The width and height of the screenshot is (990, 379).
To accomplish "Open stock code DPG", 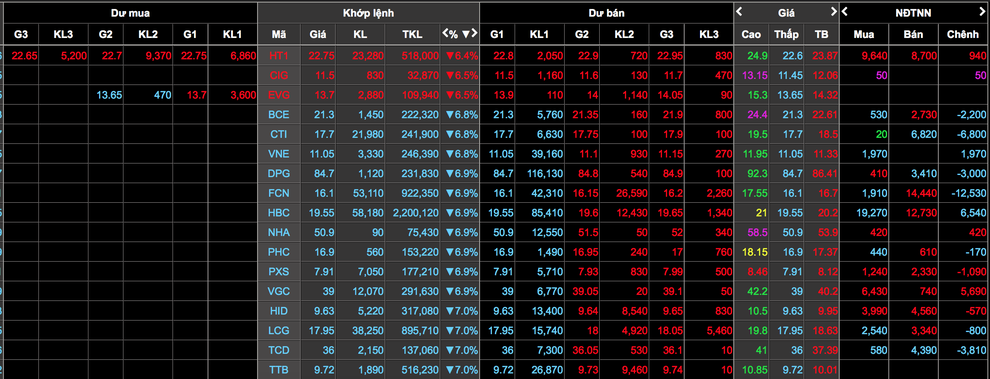I will [278, 173].
